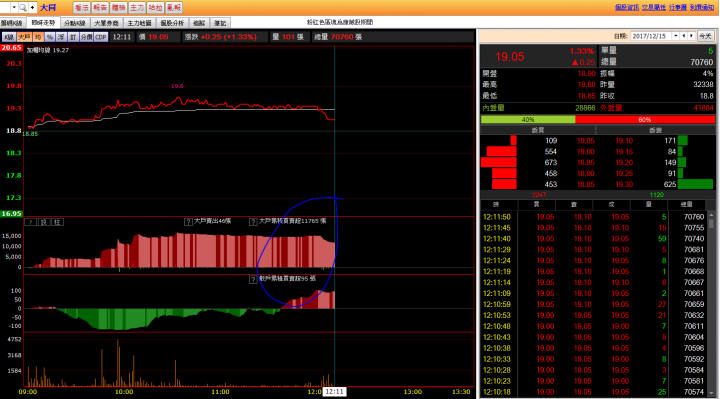Toggle the K線 chart mode button
720x399 pixels.
click(9, 37)
